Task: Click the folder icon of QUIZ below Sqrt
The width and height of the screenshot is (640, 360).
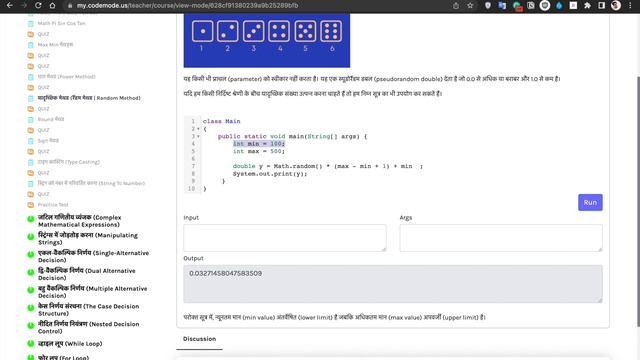Action: tap(31, 151)
